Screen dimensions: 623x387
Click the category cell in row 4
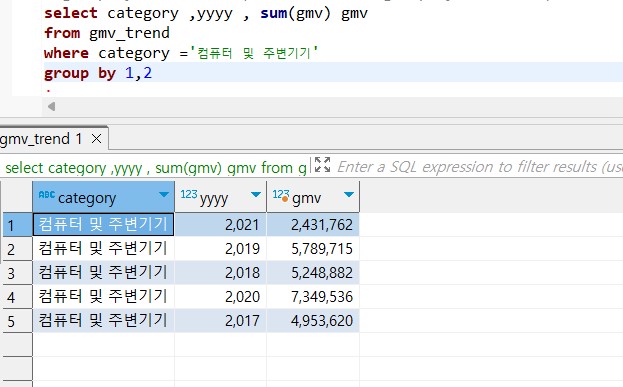coord(103,296)
